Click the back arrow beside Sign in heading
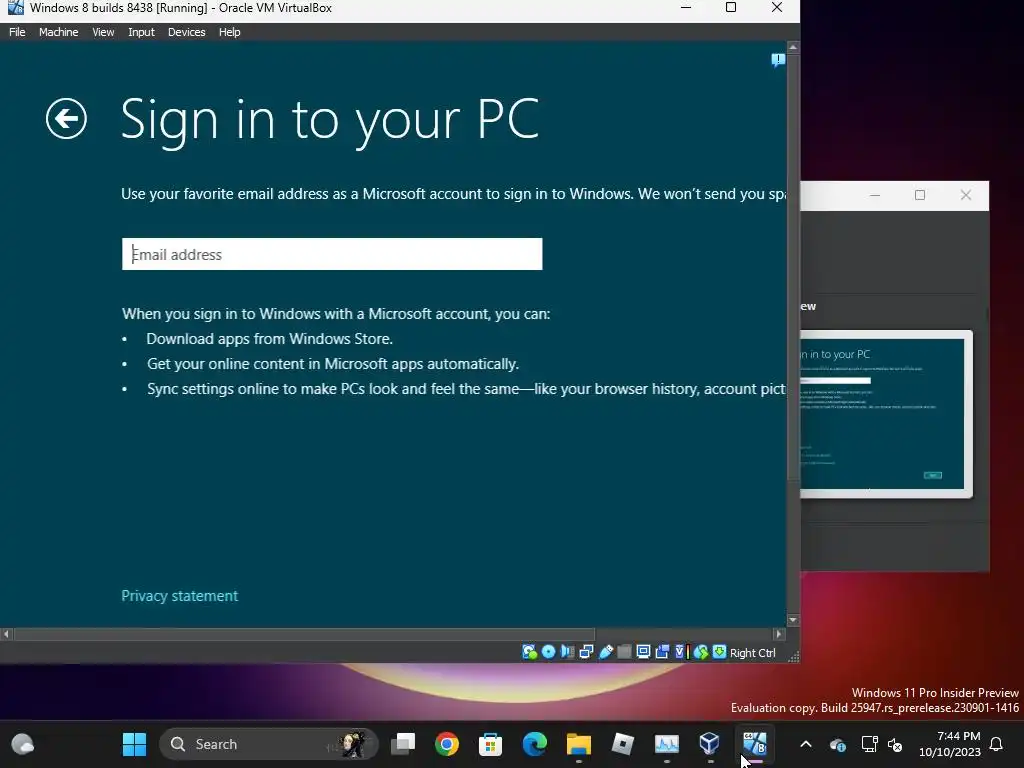The image size is (1024, 768). pos(66,119)
